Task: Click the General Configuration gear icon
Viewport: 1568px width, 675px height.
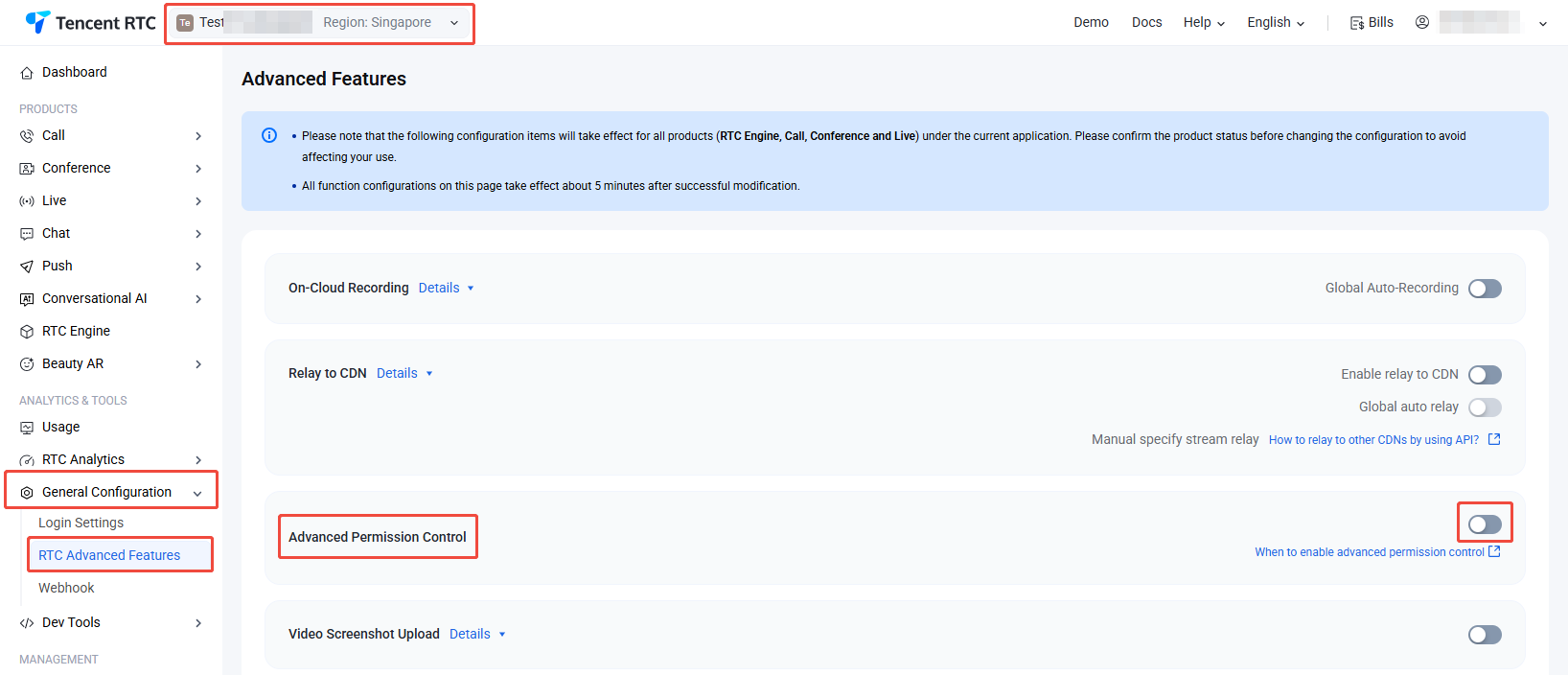Action: [27, 493]
